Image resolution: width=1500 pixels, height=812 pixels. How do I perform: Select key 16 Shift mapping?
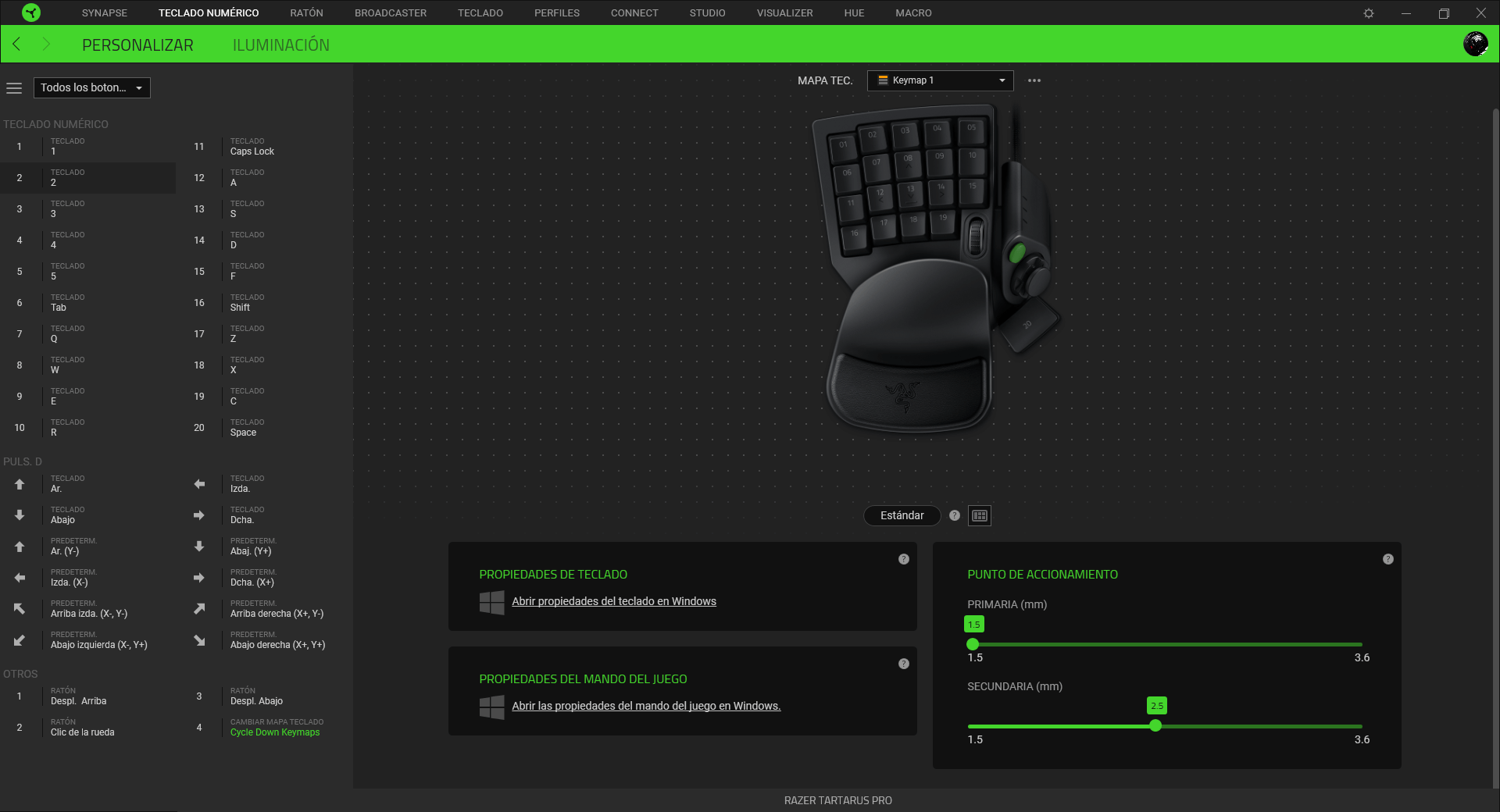pos(266,303)
